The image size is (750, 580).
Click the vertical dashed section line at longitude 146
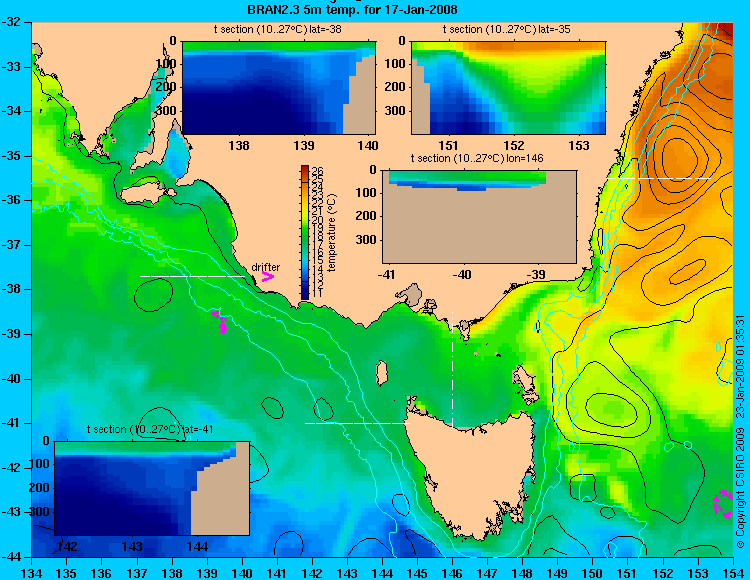coord(452,370)
